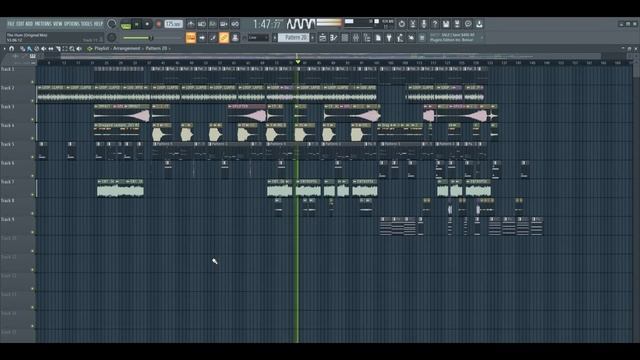The width and height of the screenshot is (640, 360).
Task: Open the FILE menu
Action: (x=11, y=24)
